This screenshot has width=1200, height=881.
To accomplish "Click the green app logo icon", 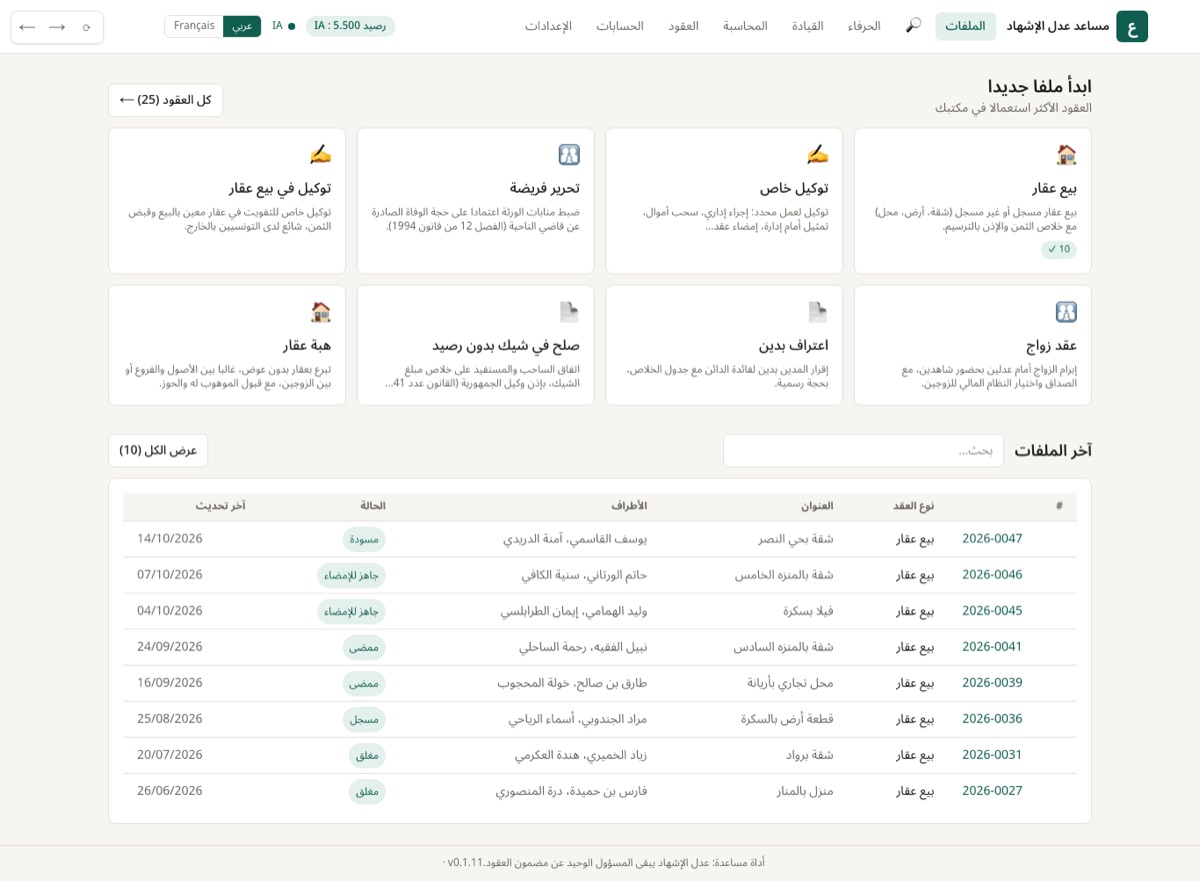I will [1132, 26].
